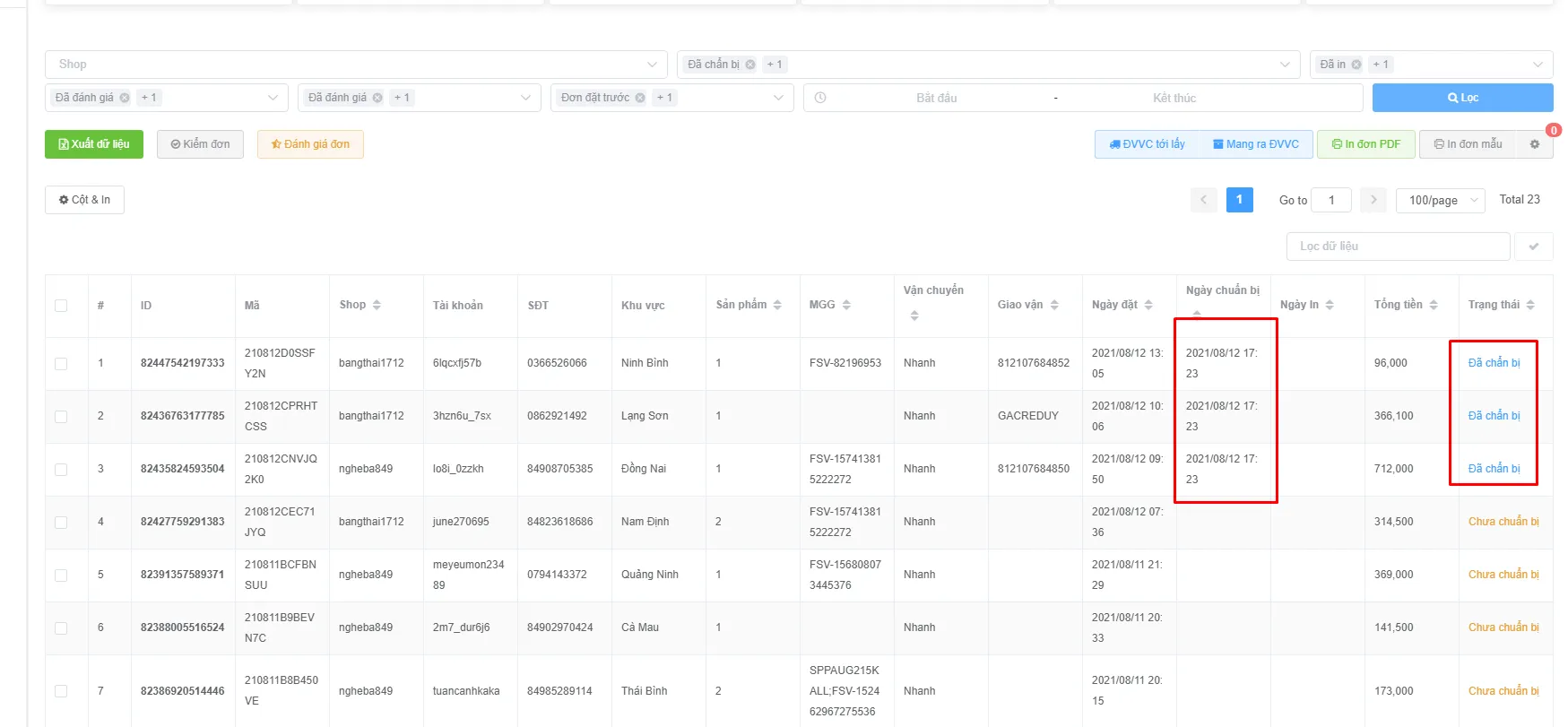The image size is (1568, 727).
Task: Sort table by Giao vận column
Action: click(x=1054, y=305)
